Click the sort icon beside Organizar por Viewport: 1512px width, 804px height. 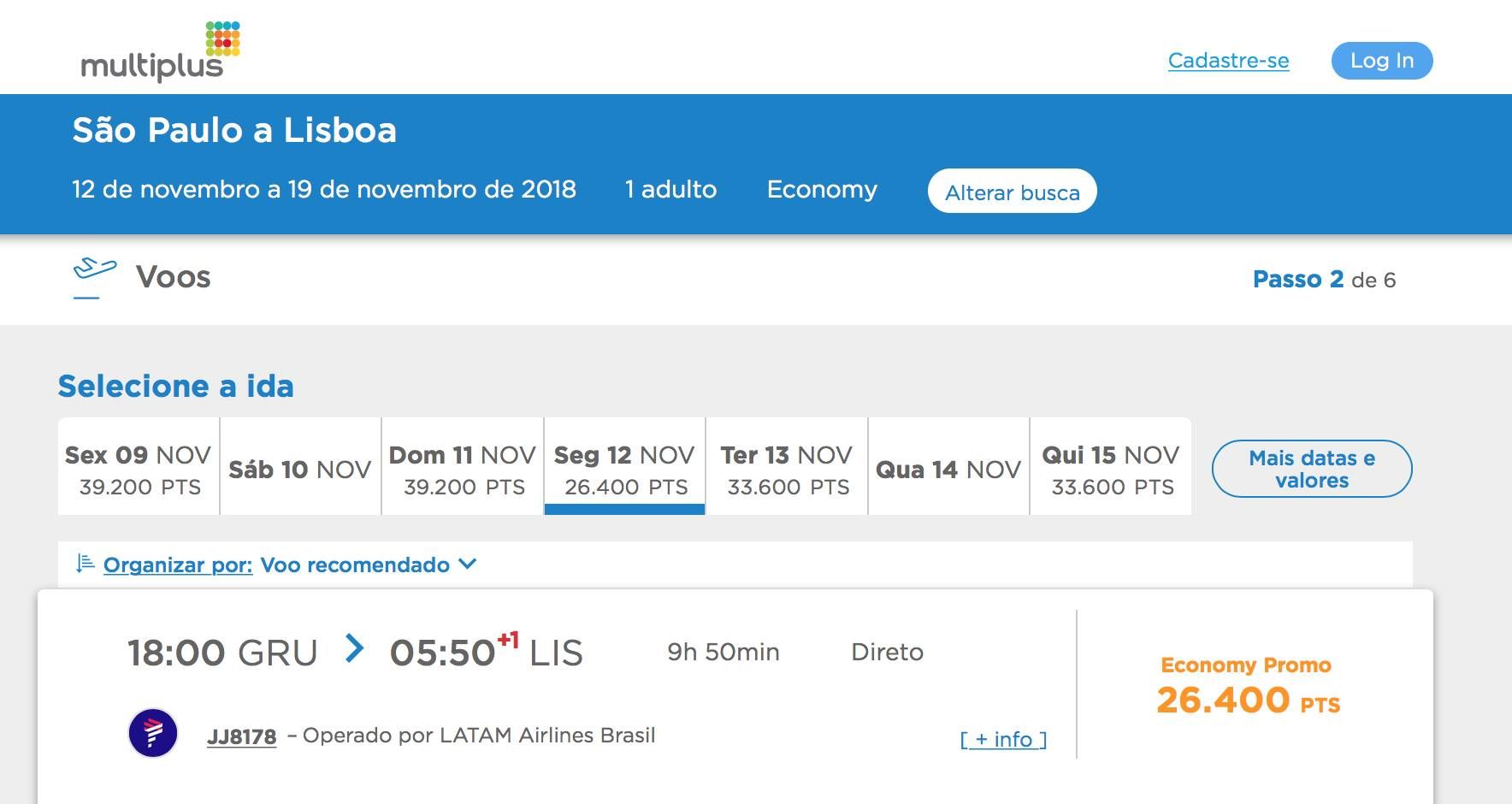click(x=85, y=564)
